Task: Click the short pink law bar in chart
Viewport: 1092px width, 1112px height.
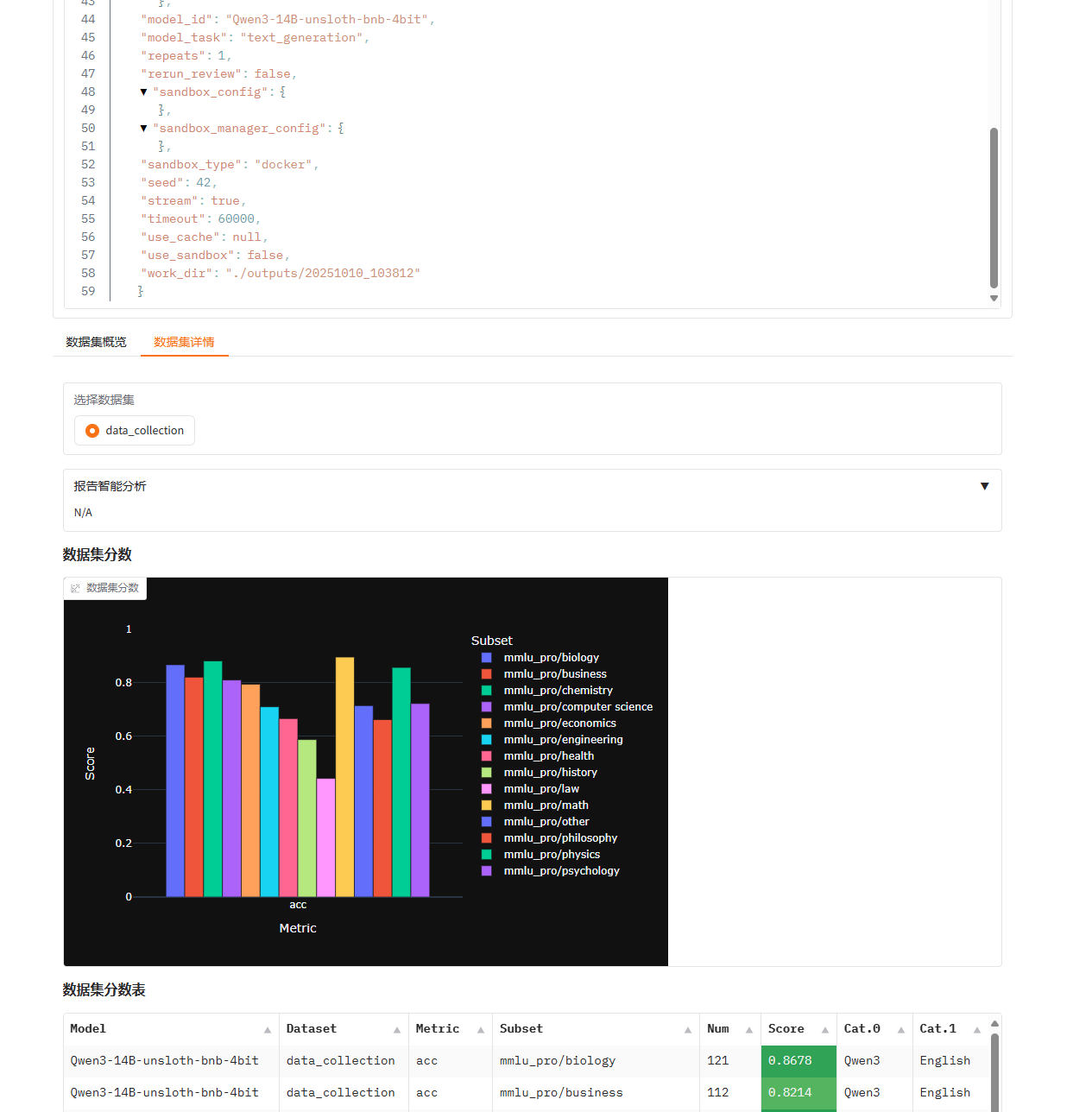Action: point(325,837)
